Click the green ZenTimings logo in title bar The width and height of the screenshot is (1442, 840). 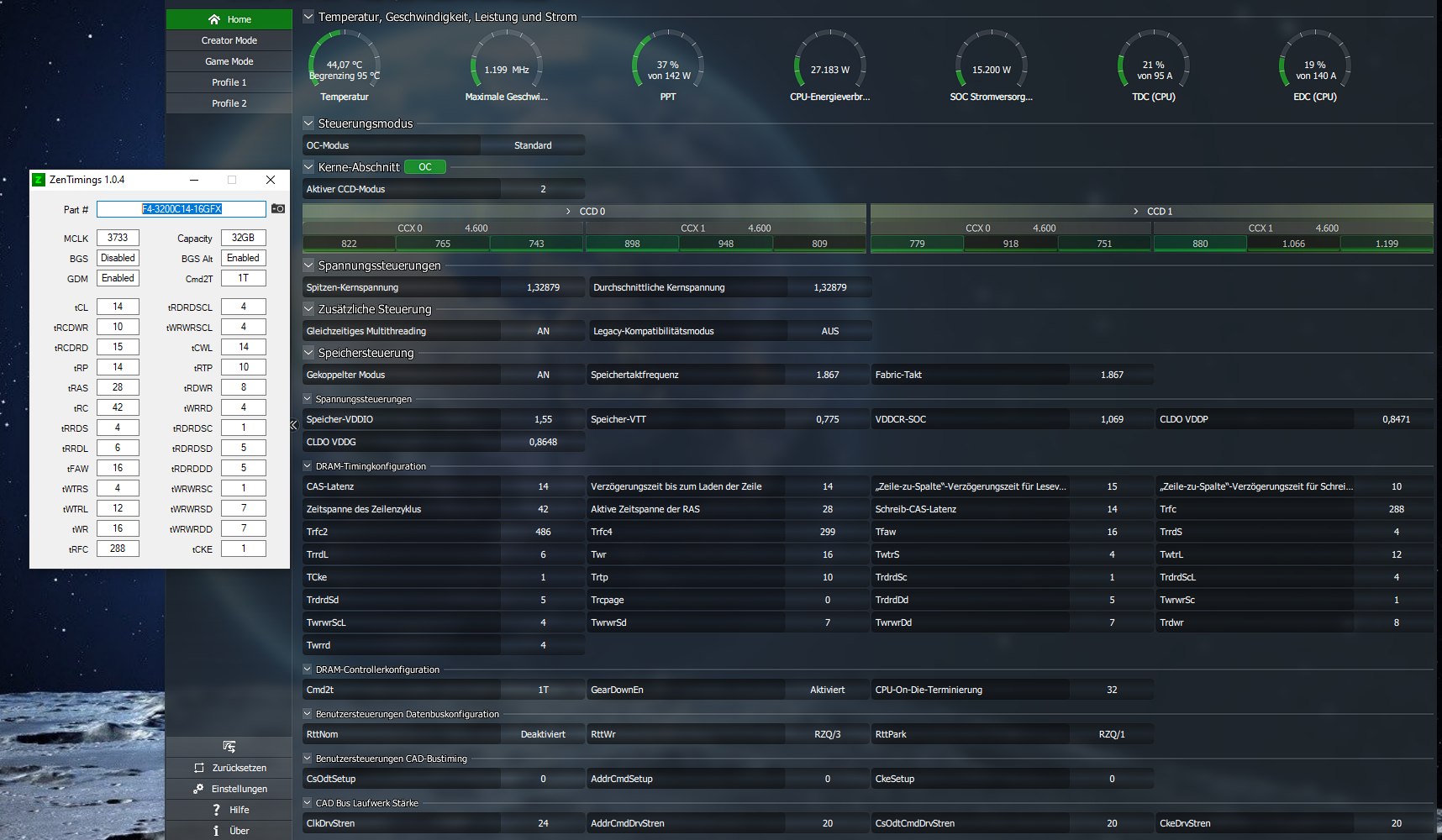(x=39, y=180)
